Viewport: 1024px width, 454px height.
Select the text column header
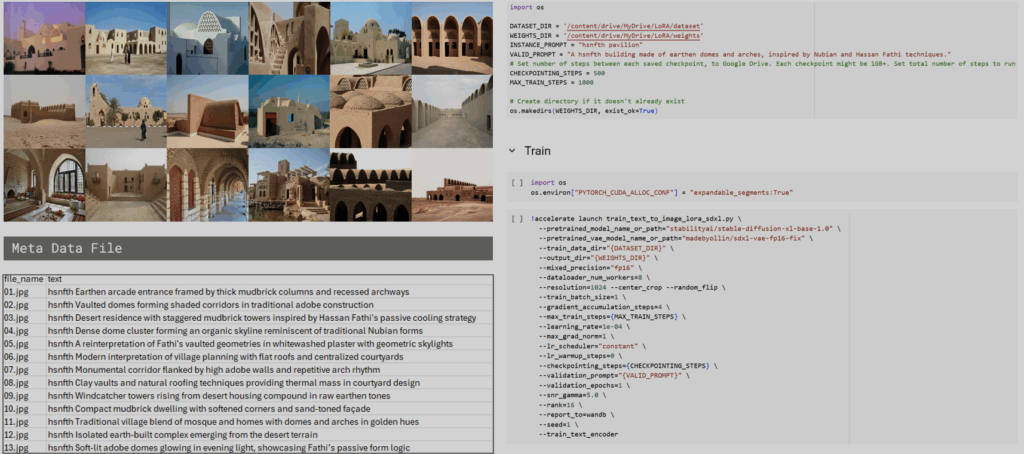point(55,279)
